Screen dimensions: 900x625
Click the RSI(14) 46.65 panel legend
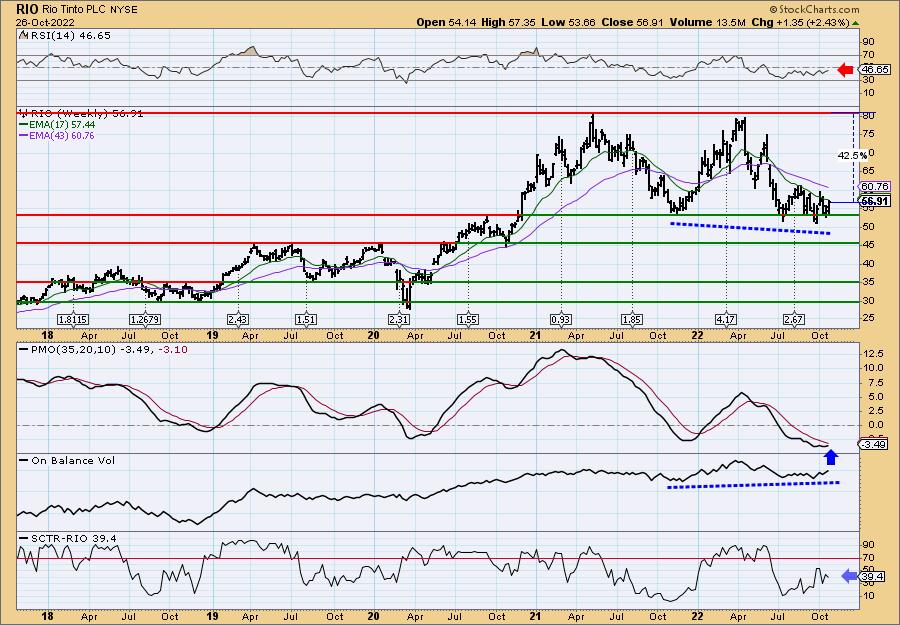pos(65,36)
